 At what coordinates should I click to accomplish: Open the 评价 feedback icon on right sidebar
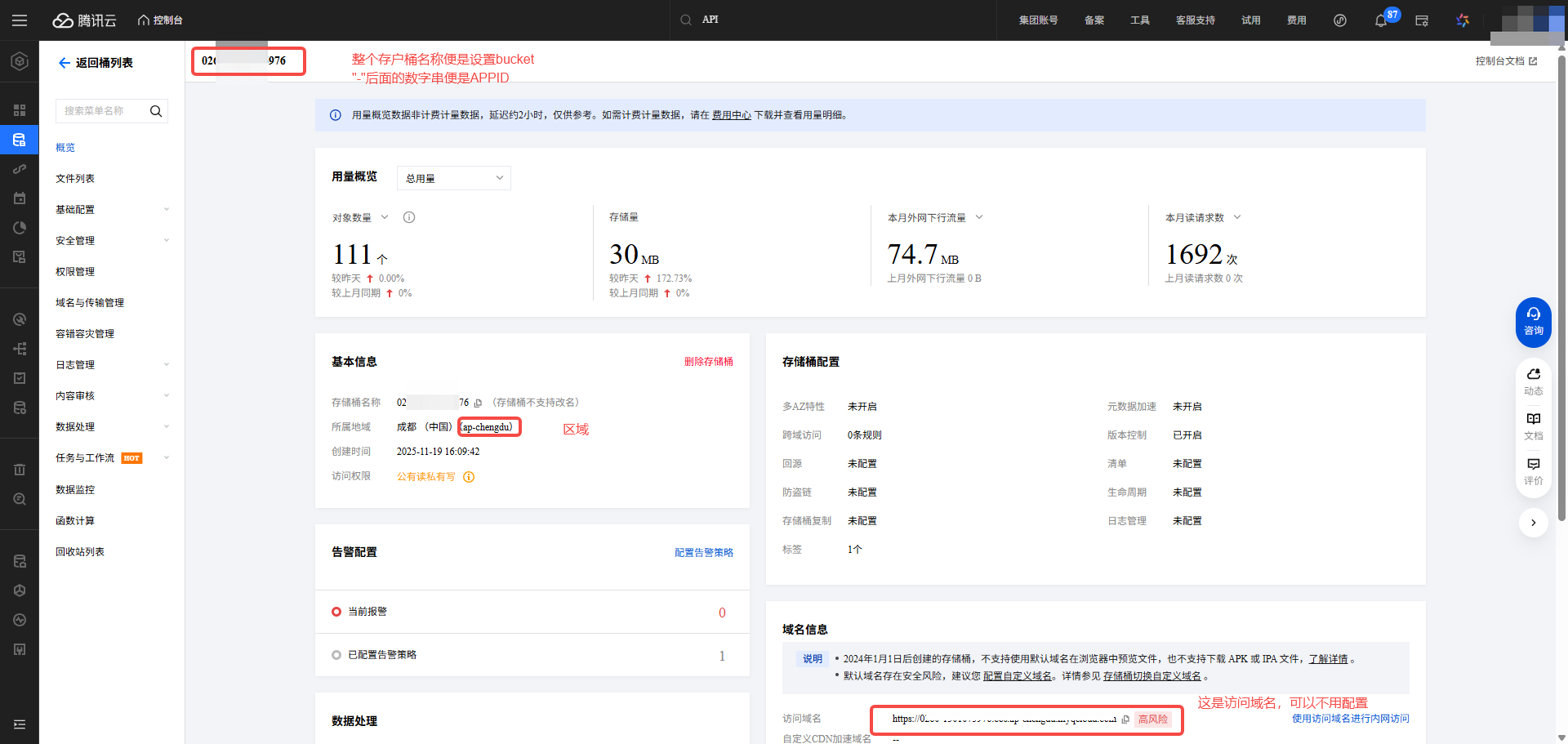click(1533, 468)
